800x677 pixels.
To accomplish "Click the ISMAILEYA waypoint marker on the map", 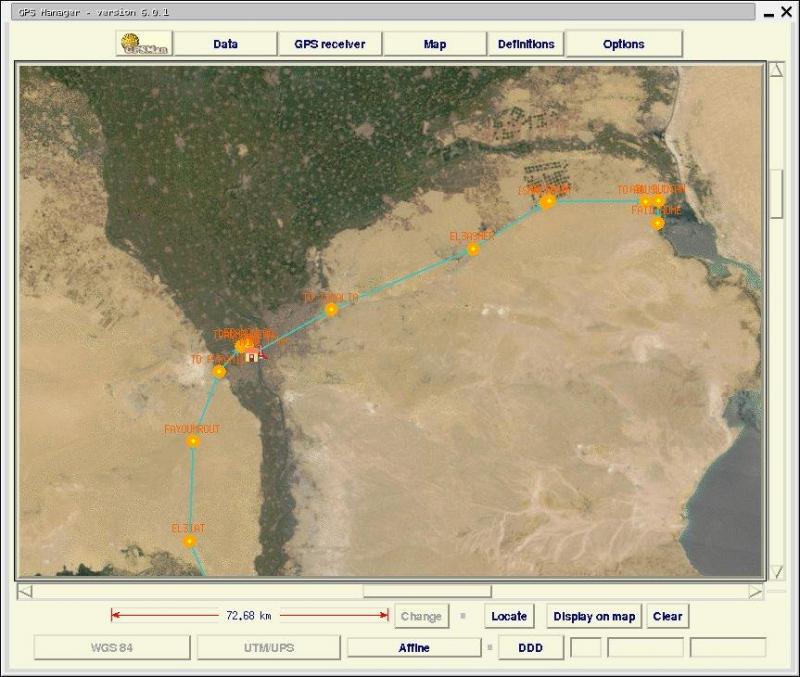I will (x=548, y=200).
